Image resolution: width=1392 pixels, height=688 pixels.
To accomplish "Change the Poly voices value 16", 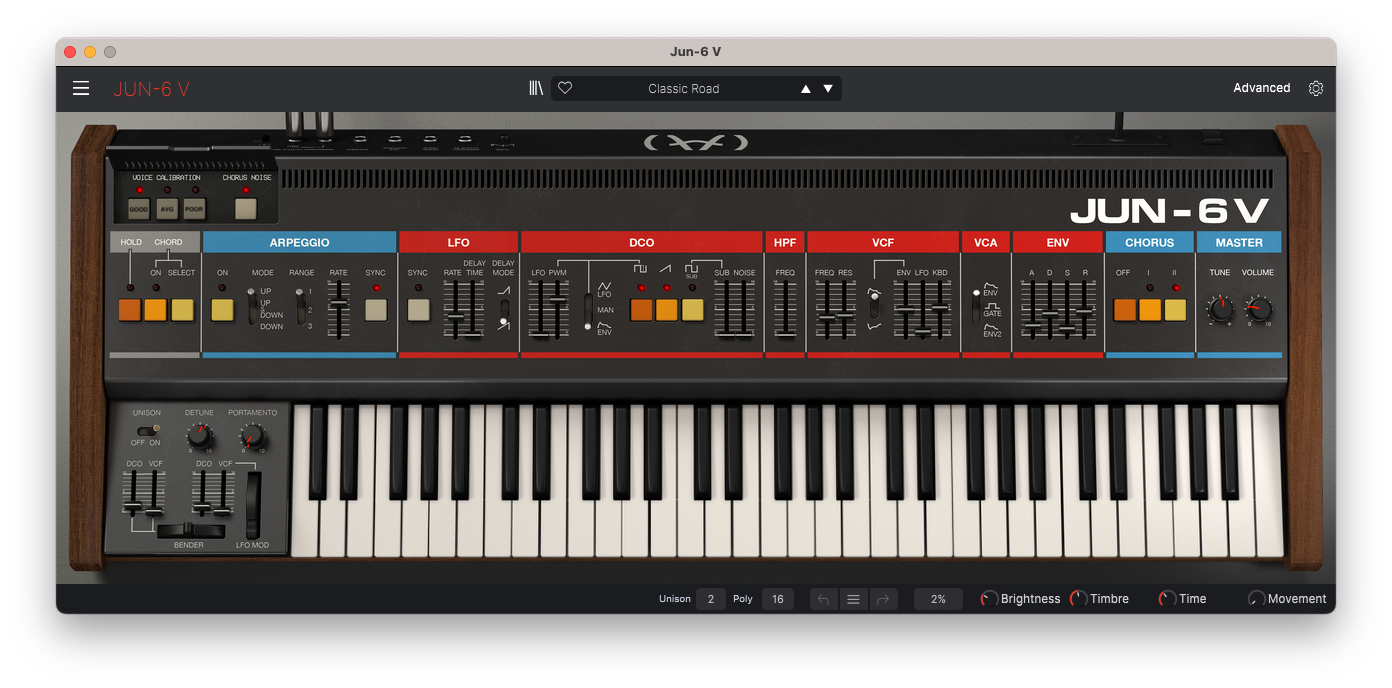I will pyautogui.click(x=778, y=599).
